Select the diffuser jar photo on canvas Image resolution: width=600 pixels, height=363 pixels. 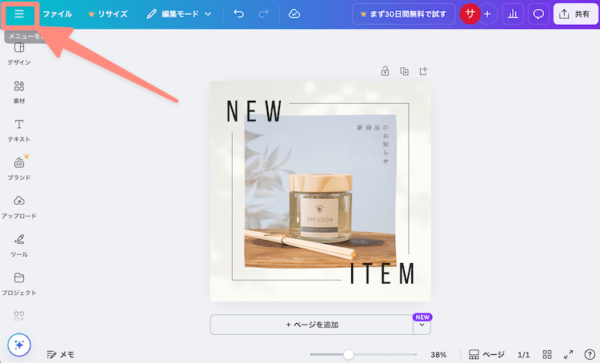click(x=320, y=191)
